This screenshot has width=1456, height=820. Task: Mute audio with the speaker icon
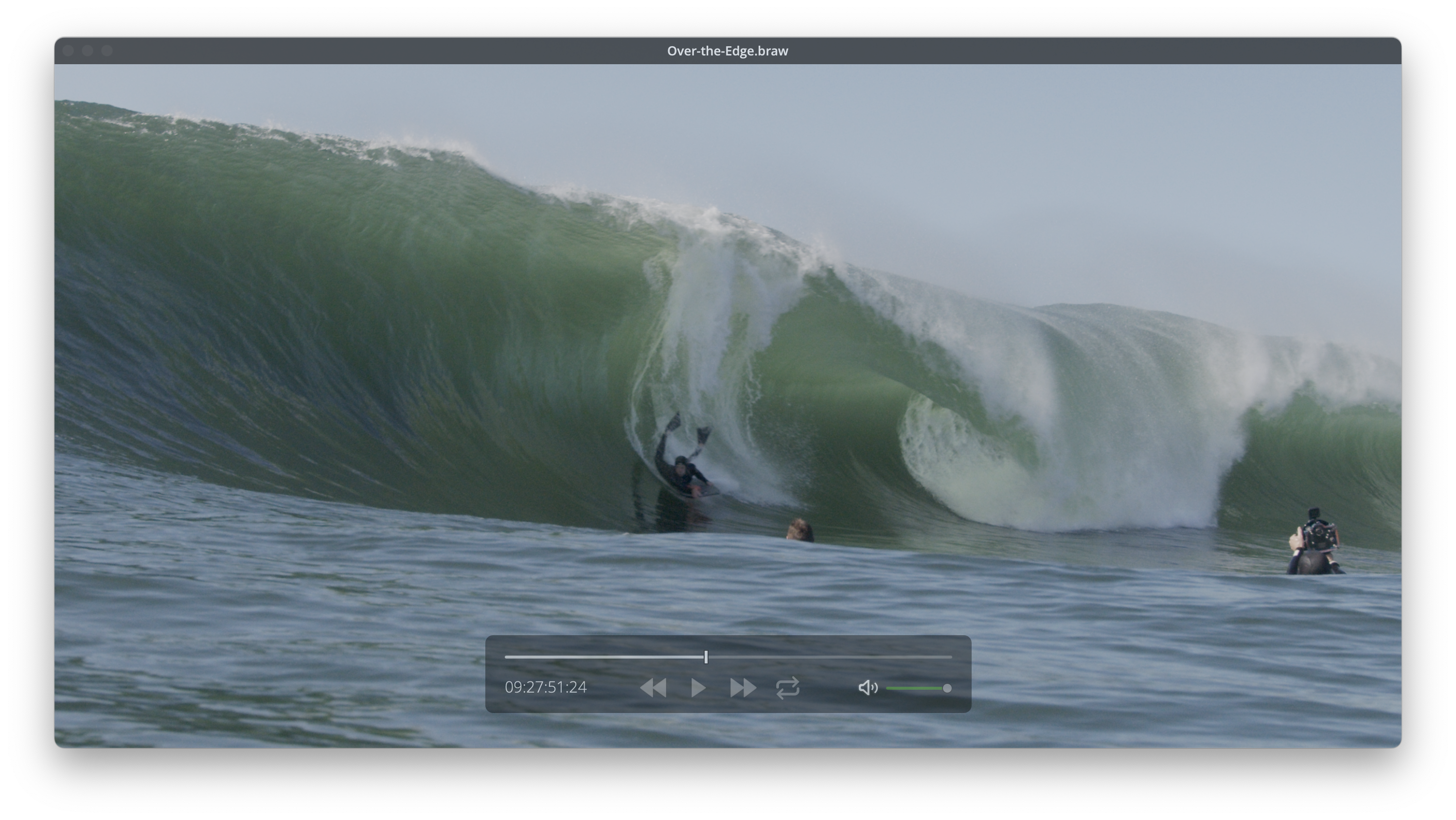[x=867, y=688]
